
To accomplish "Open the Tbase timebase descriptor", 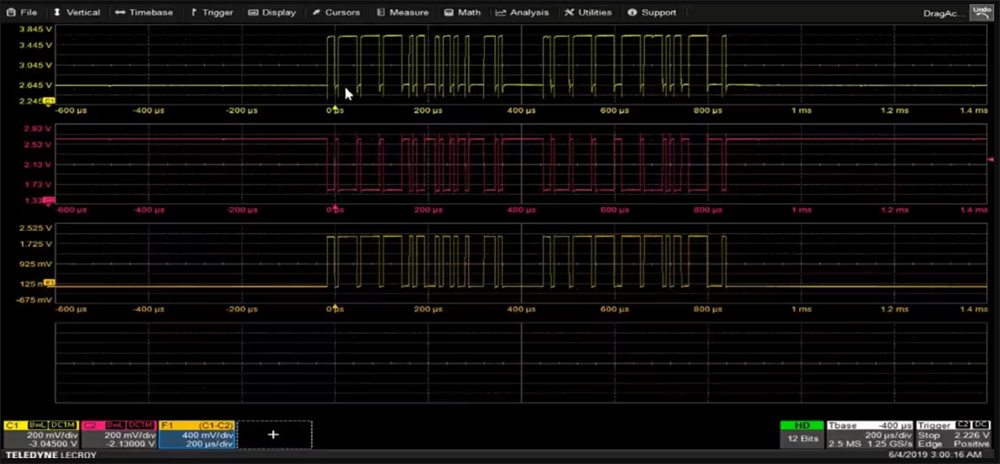I will click(x=869, y=435).
